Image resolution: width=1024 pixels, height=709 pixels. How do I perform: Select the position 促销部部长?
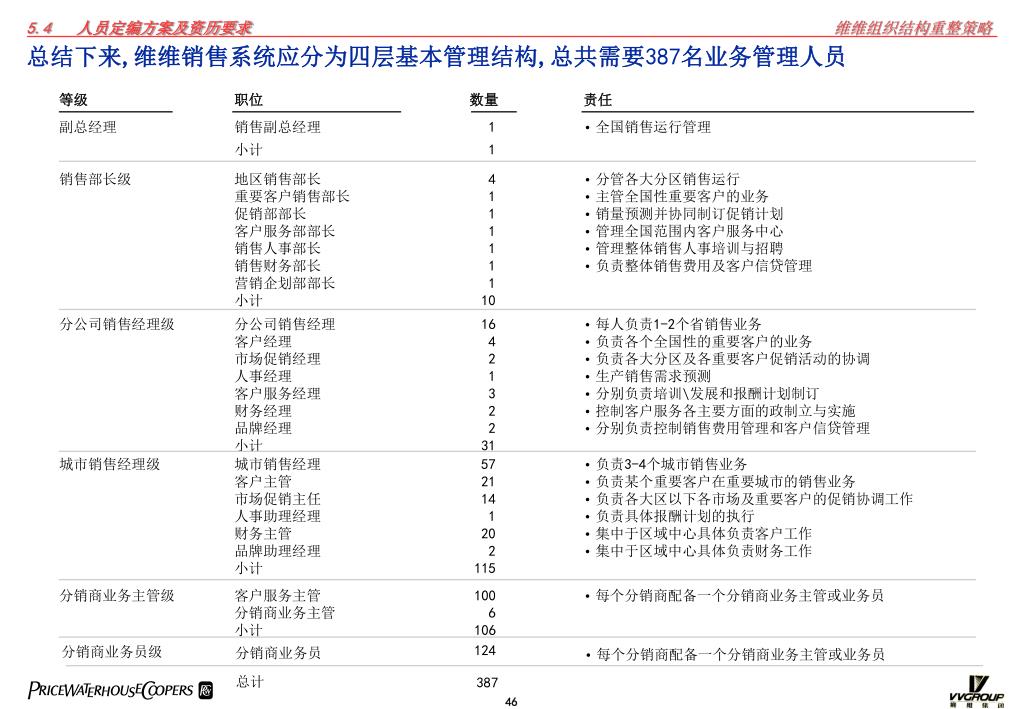click(270, 213)
